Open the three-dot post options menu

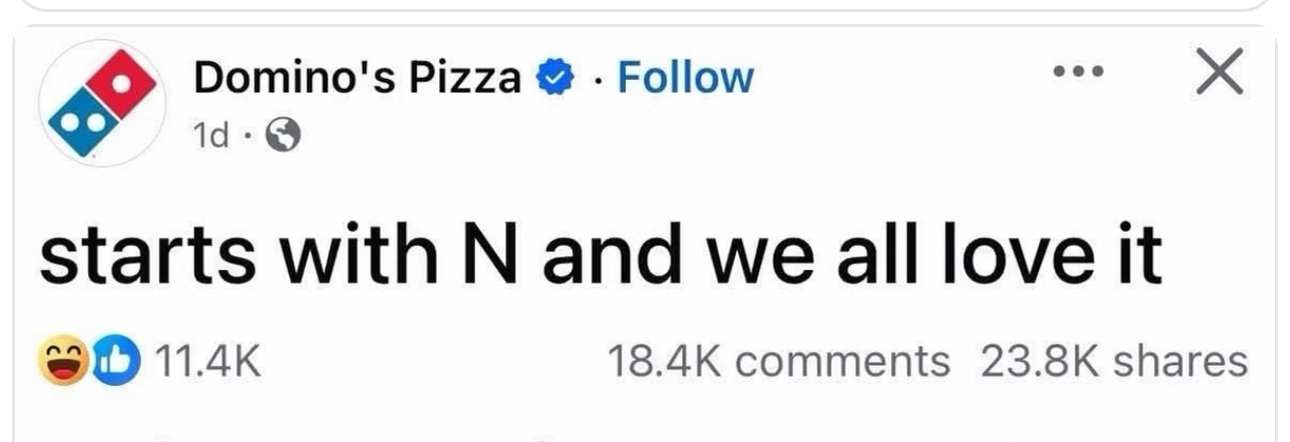tap(1078, 72)
